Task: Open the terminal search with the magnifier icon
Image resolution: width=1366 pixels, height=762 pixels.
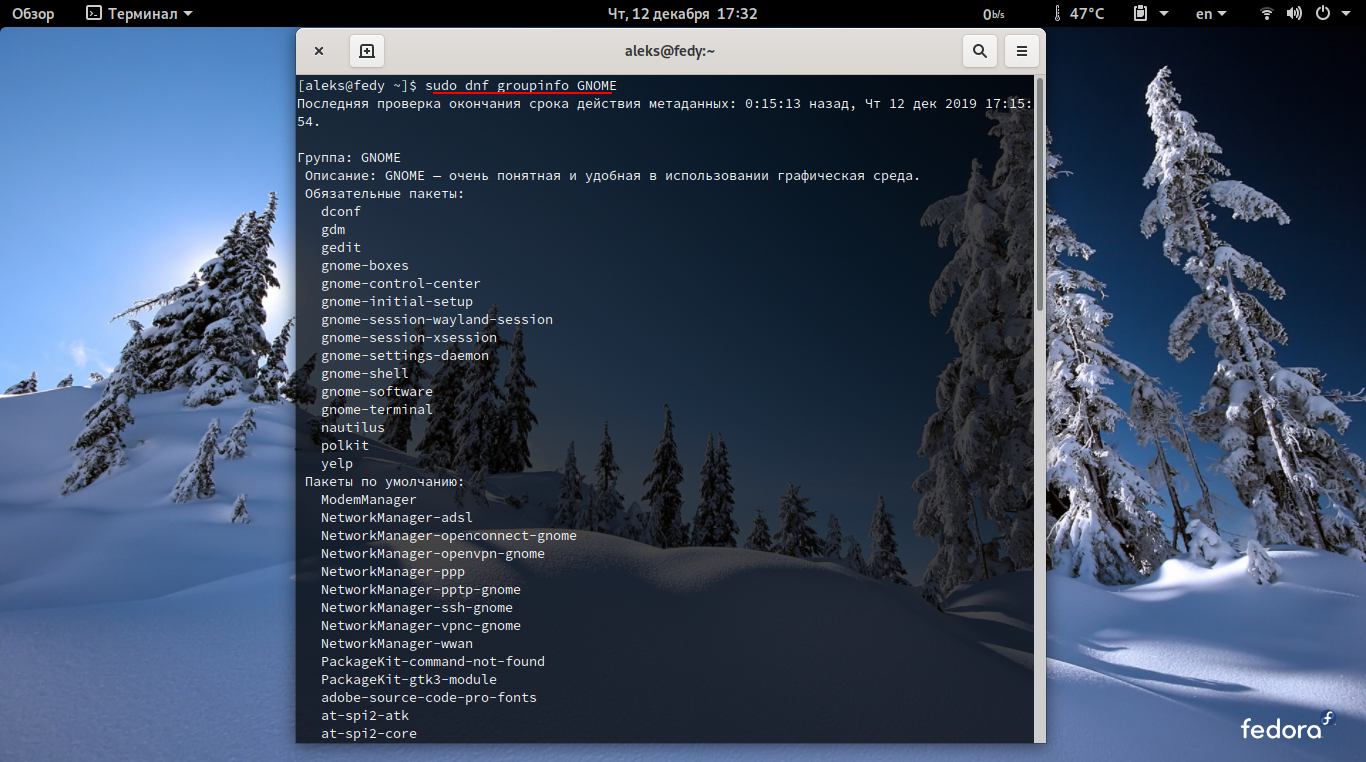Action: (x=979, y=50)
